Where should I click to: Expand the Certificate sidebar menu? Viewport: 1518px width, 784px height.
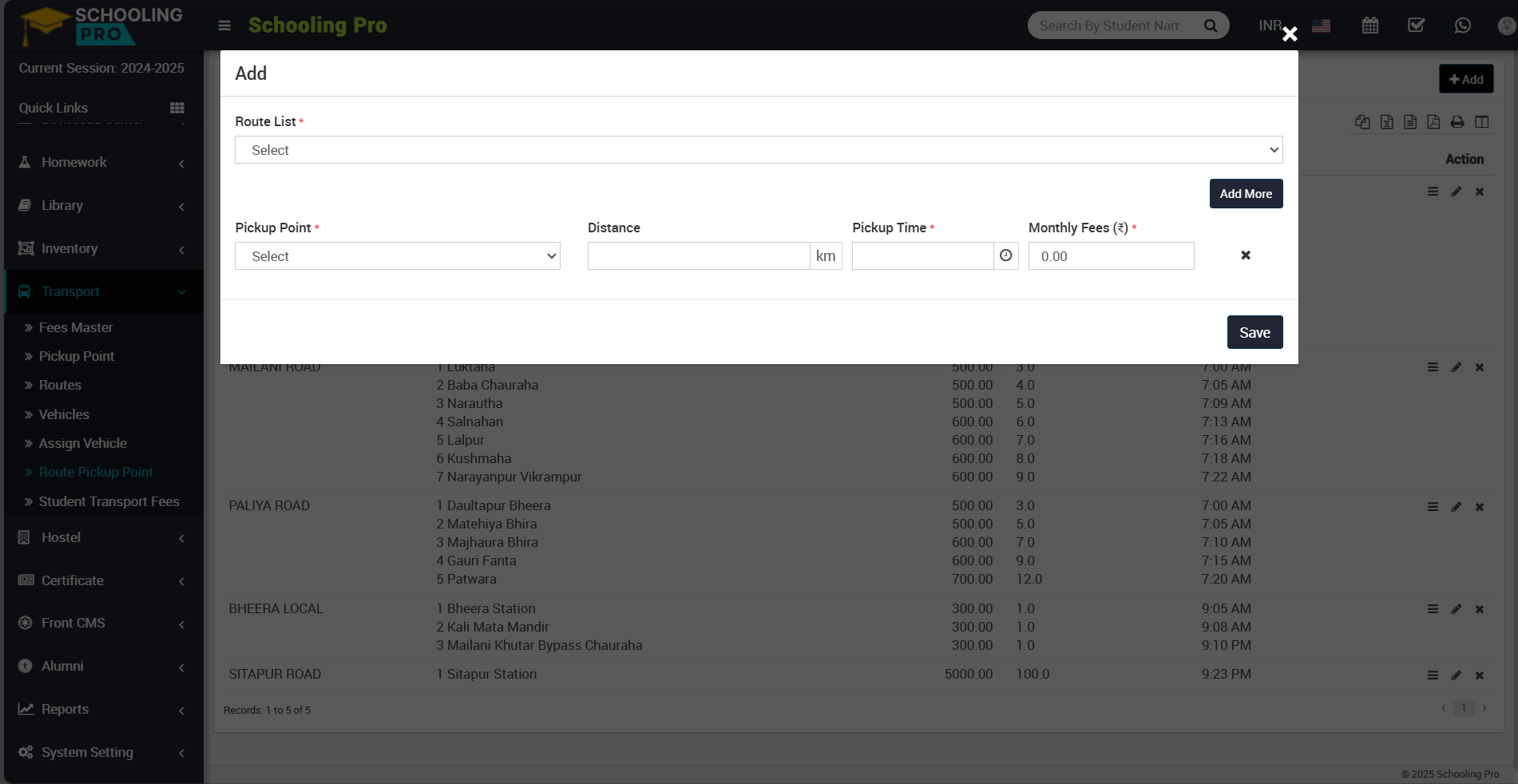102,580
